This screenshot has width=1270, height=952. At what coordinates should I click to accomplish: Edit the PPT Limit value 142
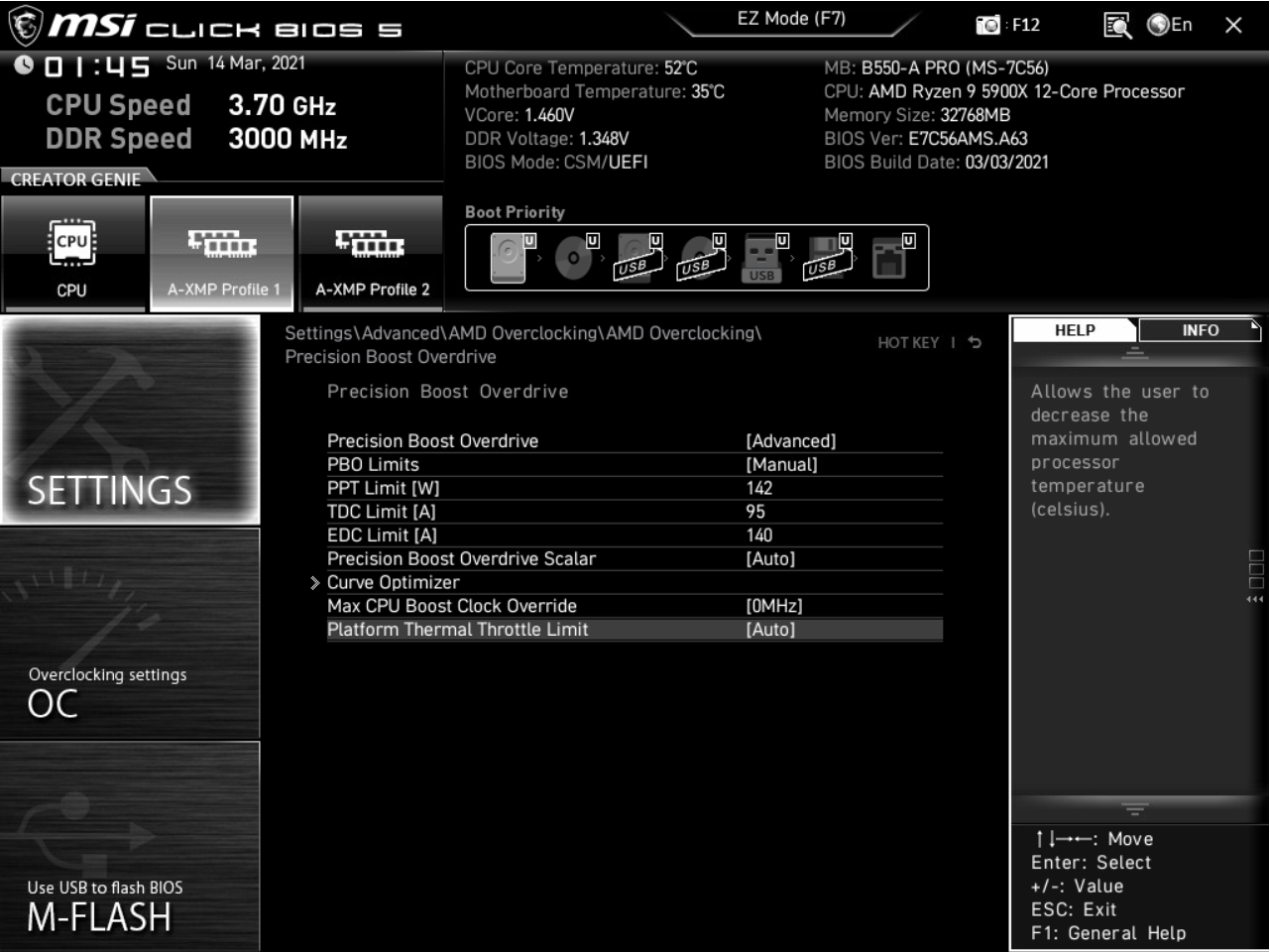pos(759,488)
